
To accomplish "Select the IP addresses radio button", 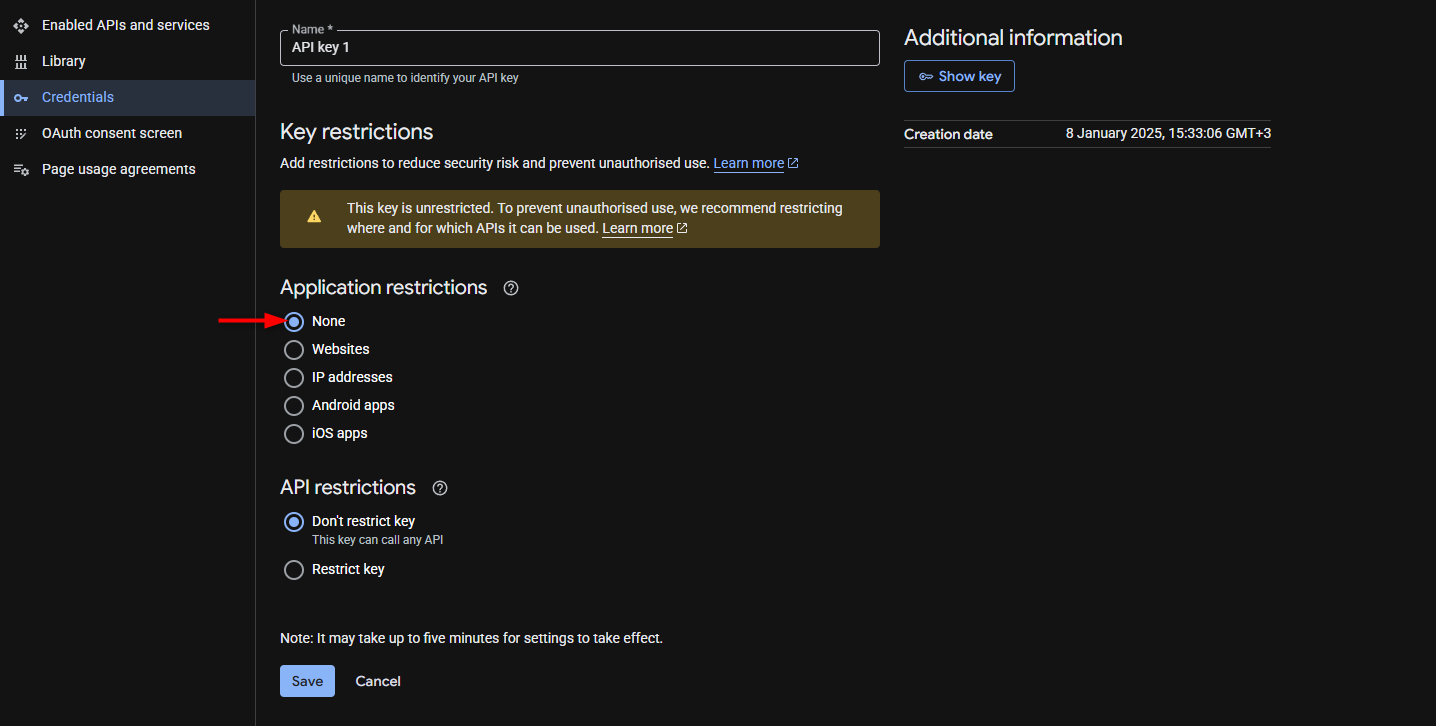I will [x=294, y=377].
